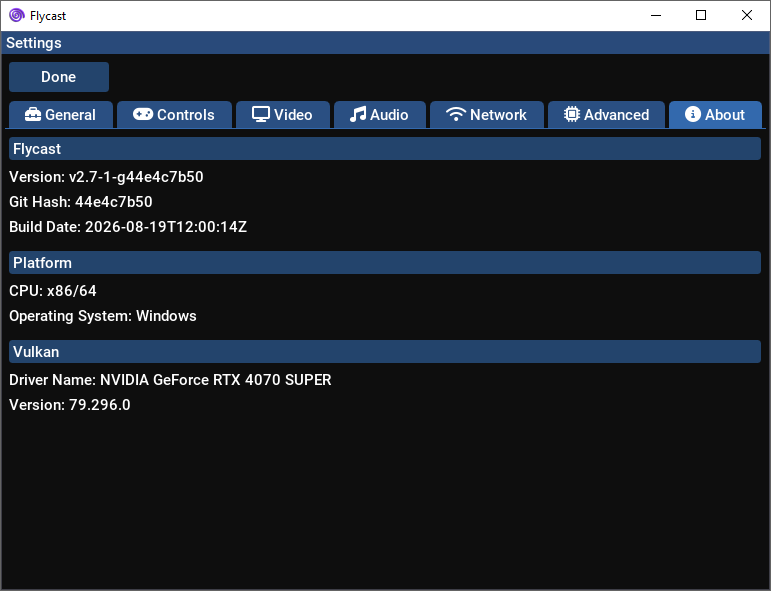771x591 pixels.
Task: Click the Version v2.7-1-g44e4c7b50 text
Action: 106,177
